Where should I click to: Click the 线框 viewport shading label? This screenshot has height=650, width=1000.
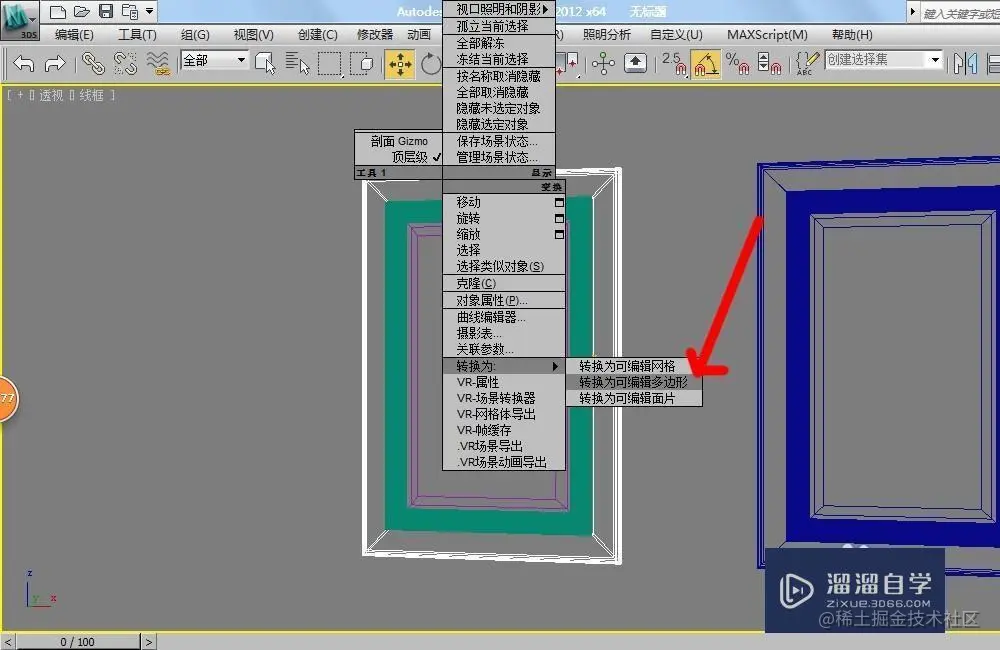(91, 95)
